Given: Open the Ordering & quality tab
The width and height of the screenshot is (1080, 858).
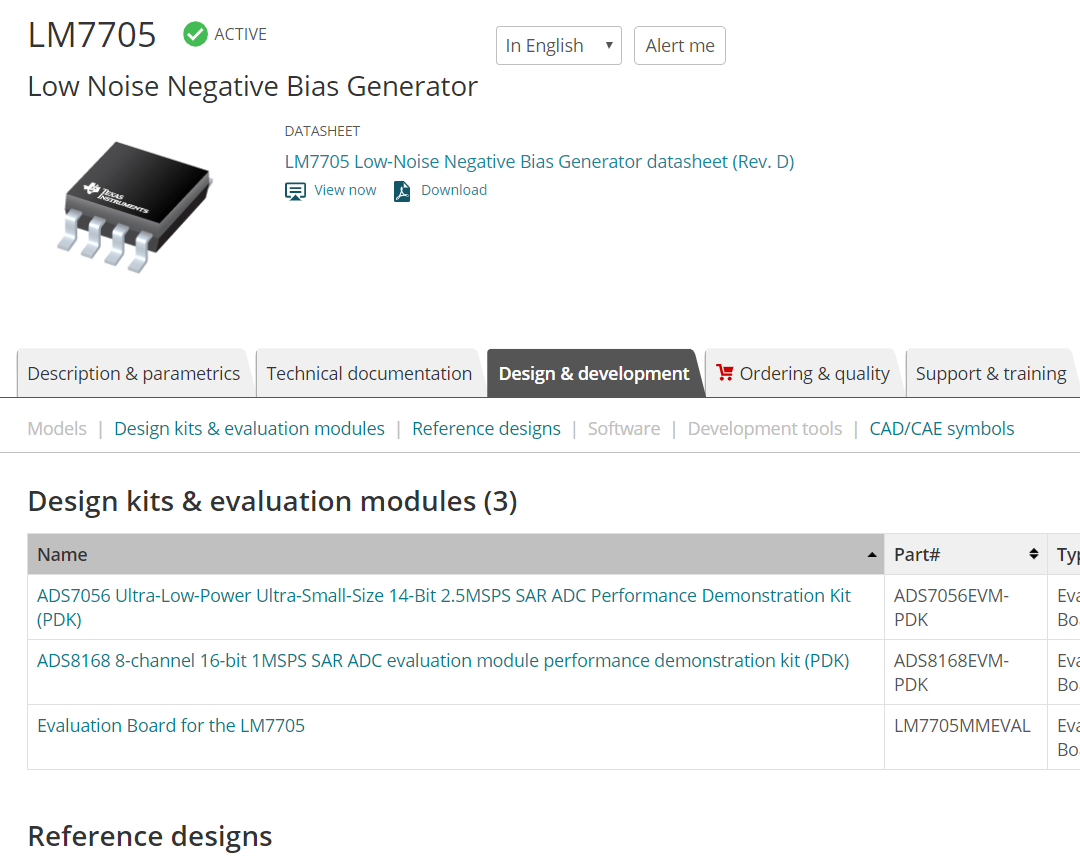Looking at the screenshot, I should coord(803,373).
